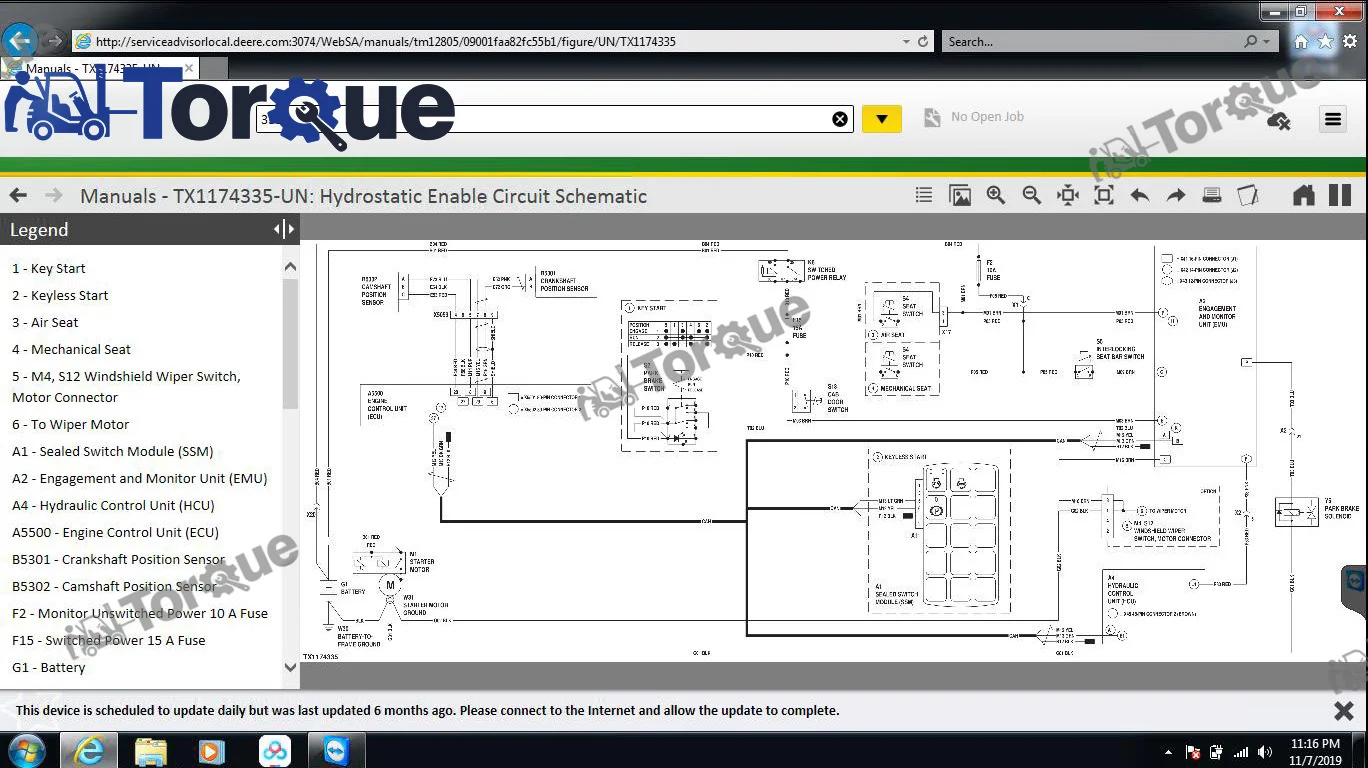Go back using the manual's left arrow
The width and height of the screenshot is (1368, 768).
[x=18, y=195]
